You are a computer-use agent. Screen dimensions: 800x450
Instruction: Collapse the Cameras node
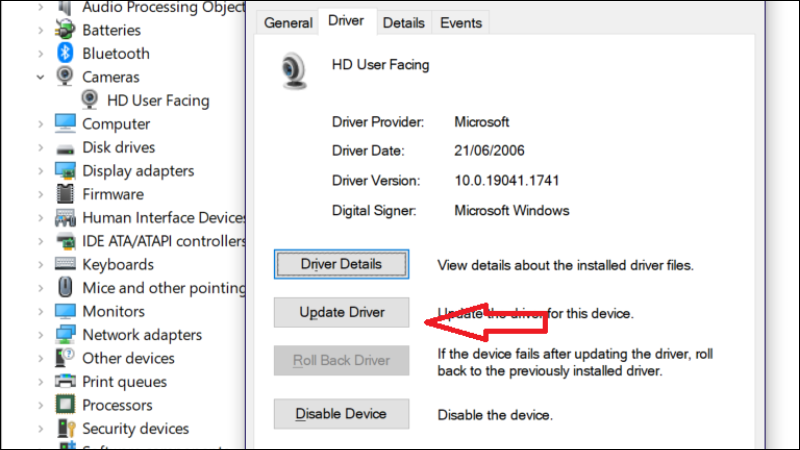pos(40,77)
